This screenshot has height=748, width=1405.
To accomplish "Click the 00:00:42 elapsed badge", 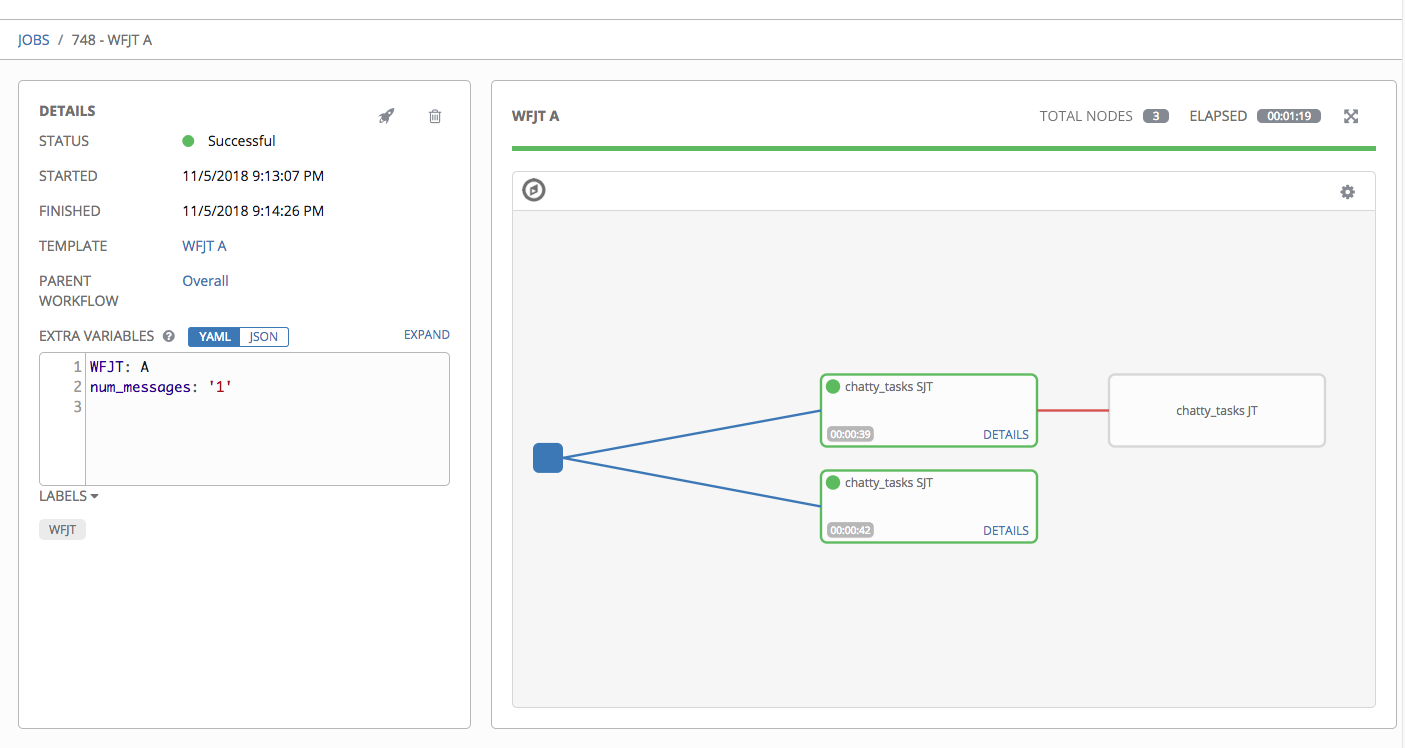I will coord(850,531).
